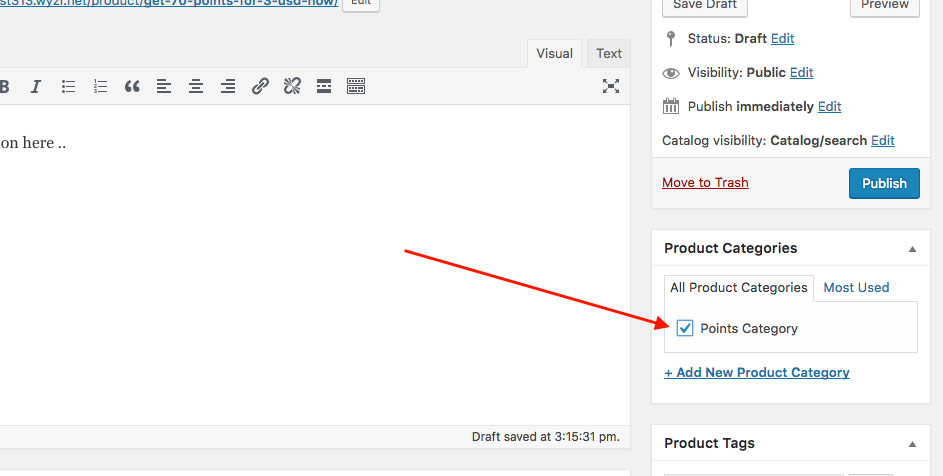
Task: Click Move to Trash link
Action: [x=705, y=182]
